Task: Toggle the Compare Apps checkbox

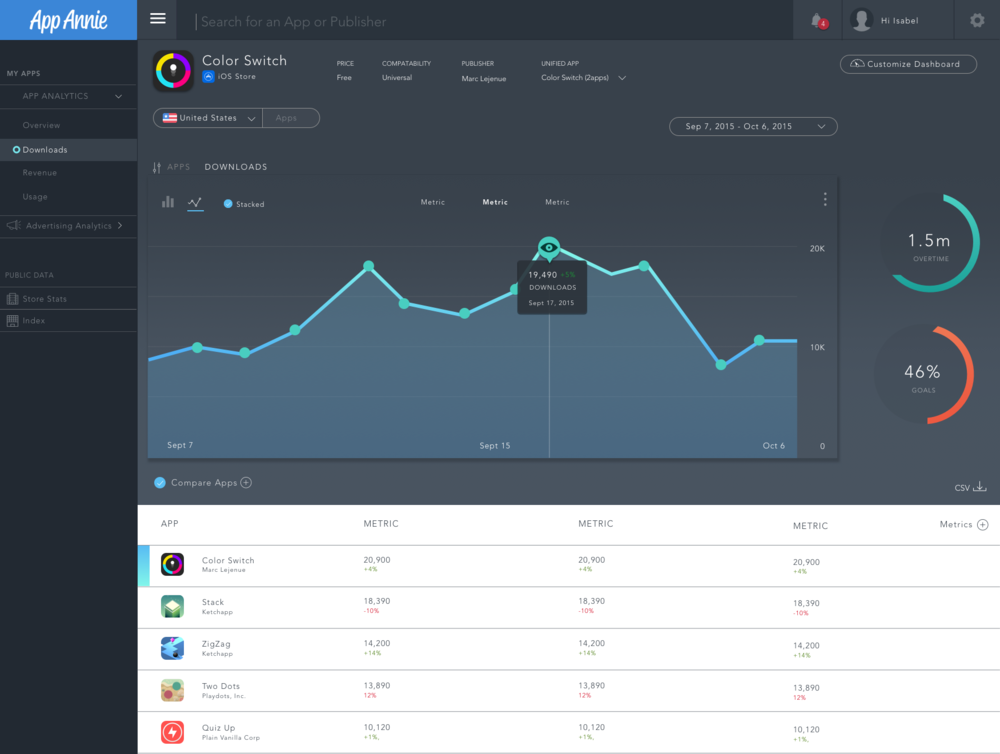Action: 160,482
